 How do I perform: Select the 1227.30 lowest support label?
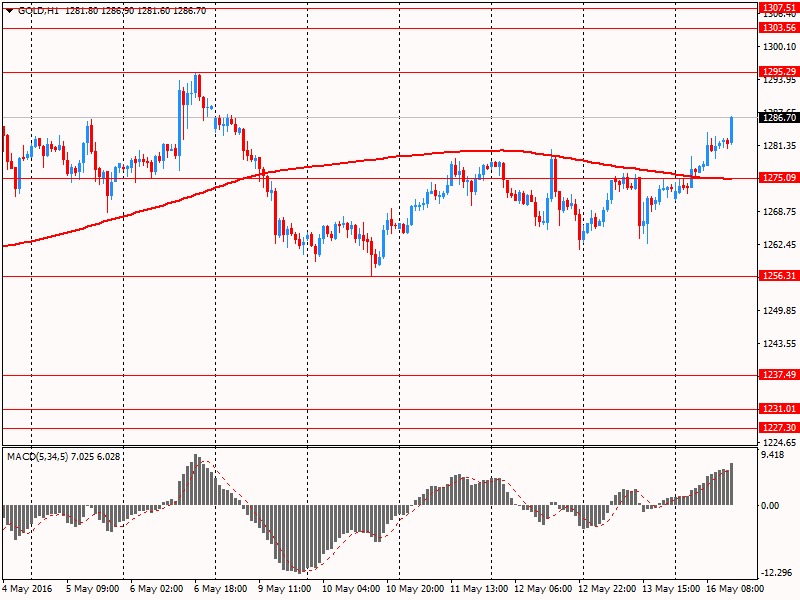coord(779,428)
